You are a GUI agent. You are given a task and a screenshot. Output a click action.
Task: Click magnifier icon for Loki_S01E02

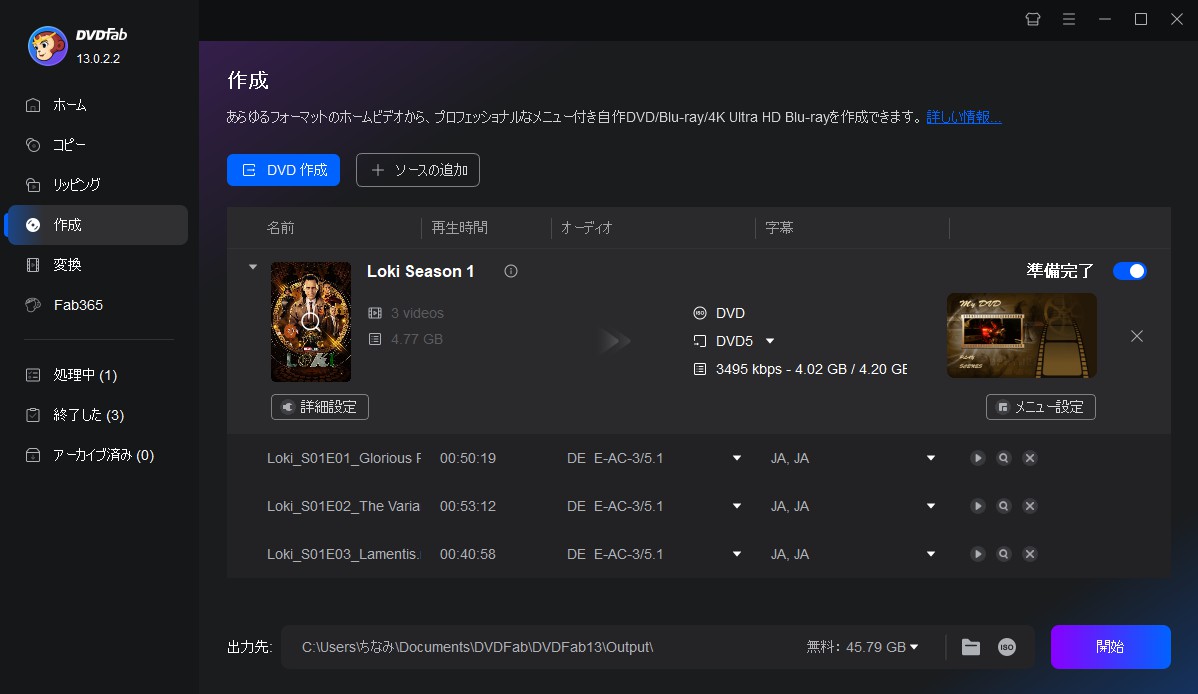pos(1004,506)
